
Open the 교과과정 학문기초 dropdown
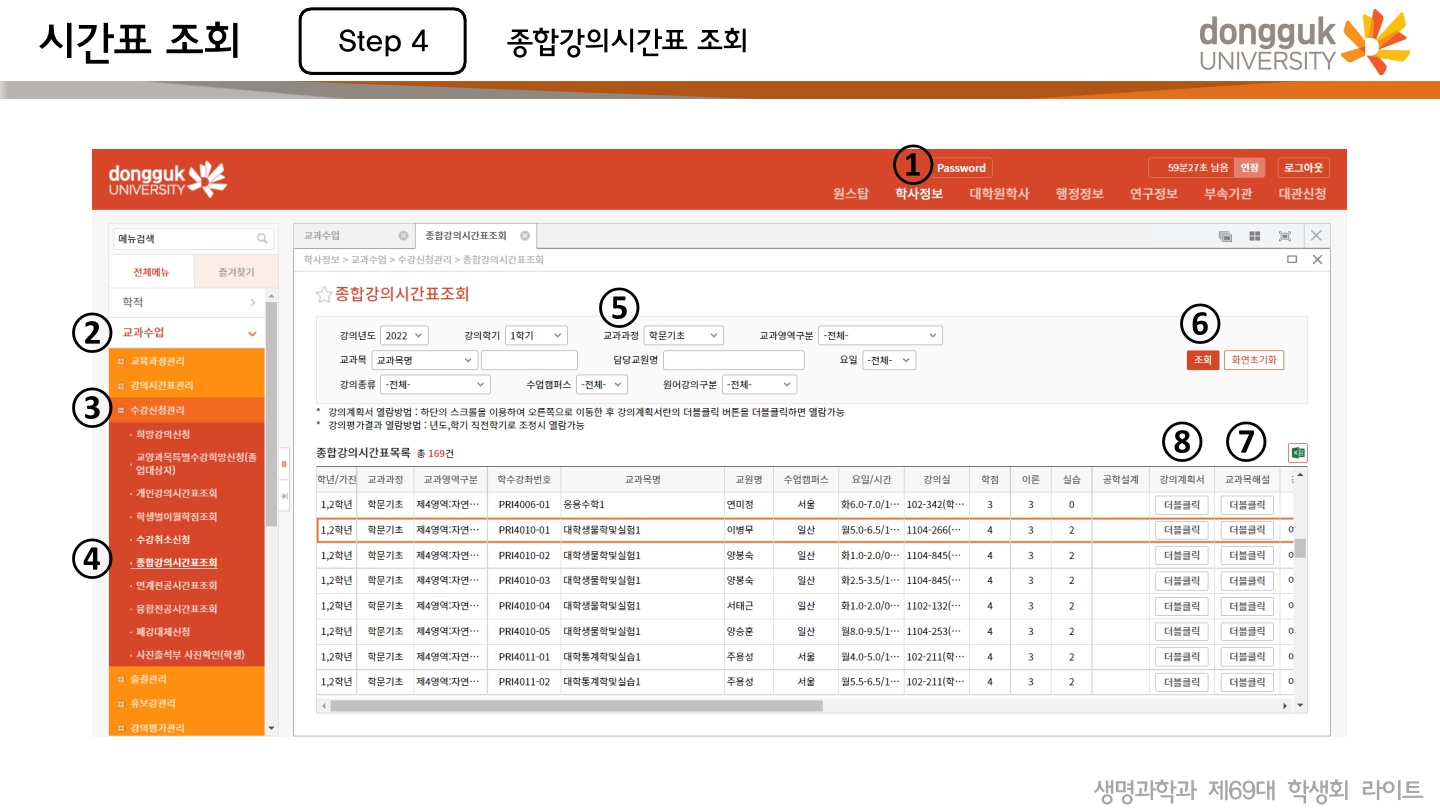683,336
